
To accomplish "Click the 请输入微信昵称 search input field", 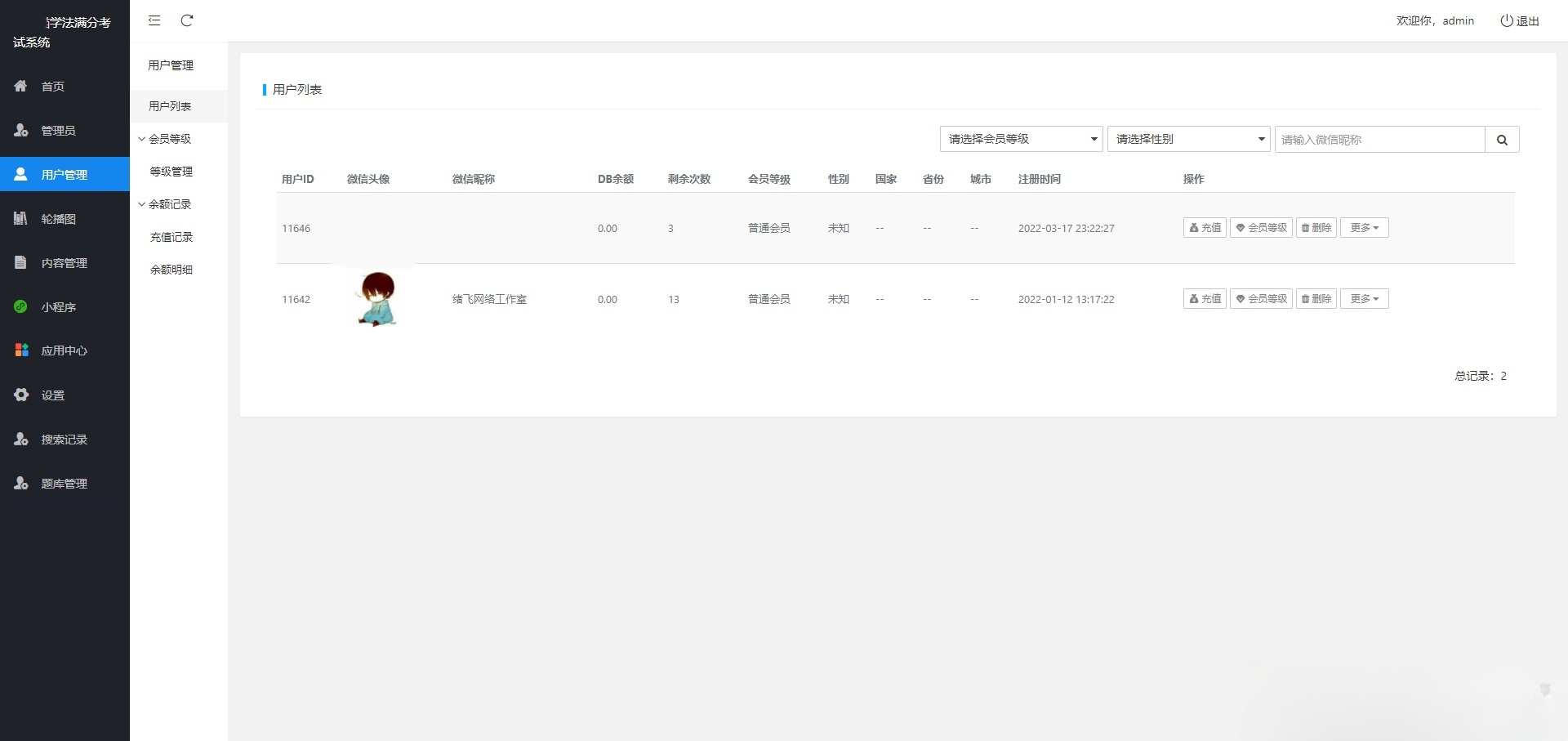I will [x=1380, y=139].
